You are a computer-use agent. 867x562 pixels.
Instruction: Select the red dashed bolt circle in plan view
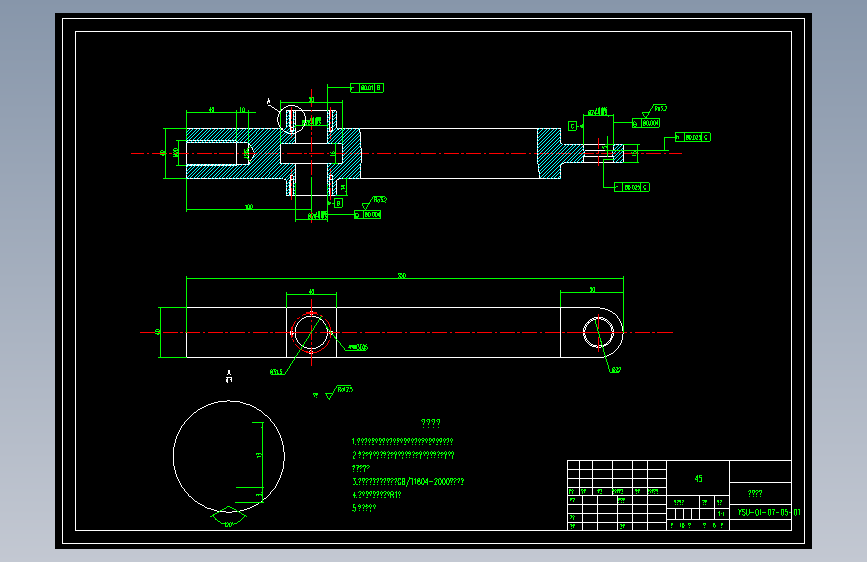(311, 332)
